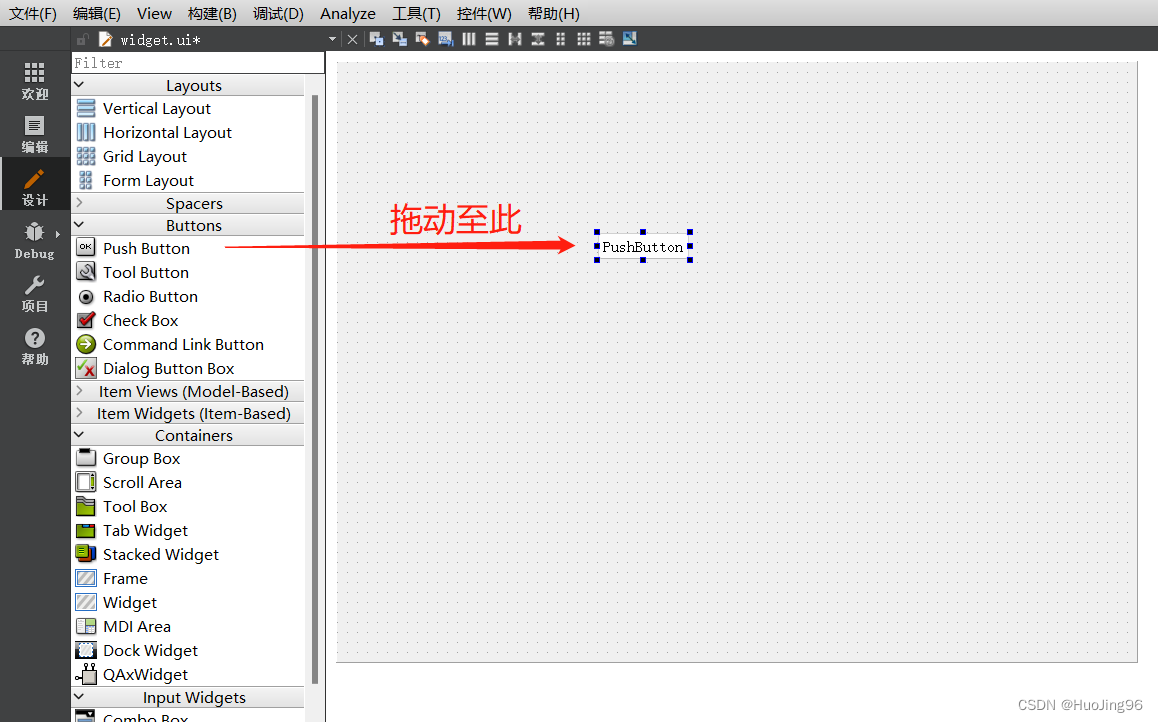Viewport: 1158px width, 722px height.
Task: Open the 控件(W) menu
Action: pyautogui.click(x=484, y=13)
